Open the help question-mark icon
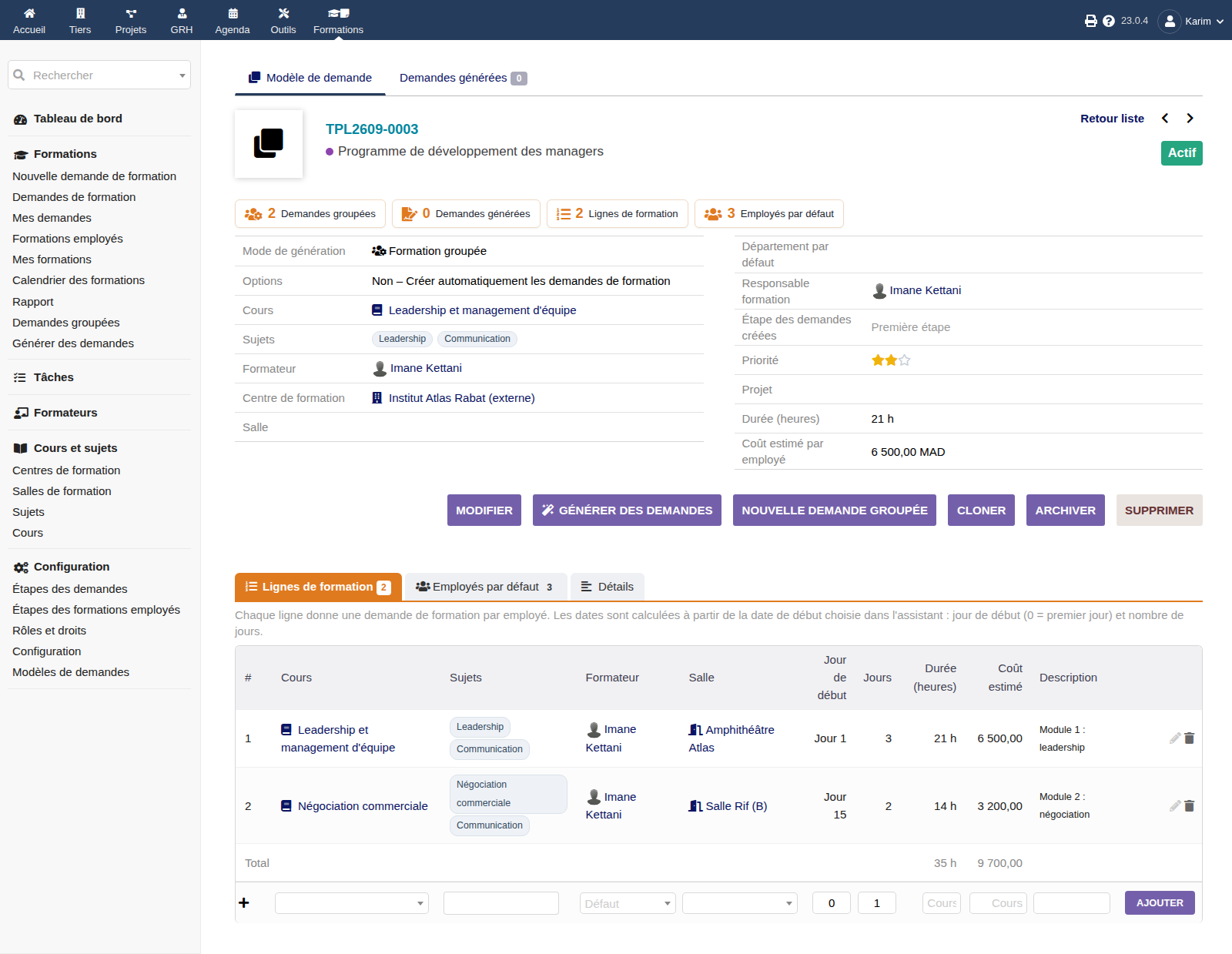This screenshot has width=1232, height=954. pyautogui.click(x=1109, y=21)
